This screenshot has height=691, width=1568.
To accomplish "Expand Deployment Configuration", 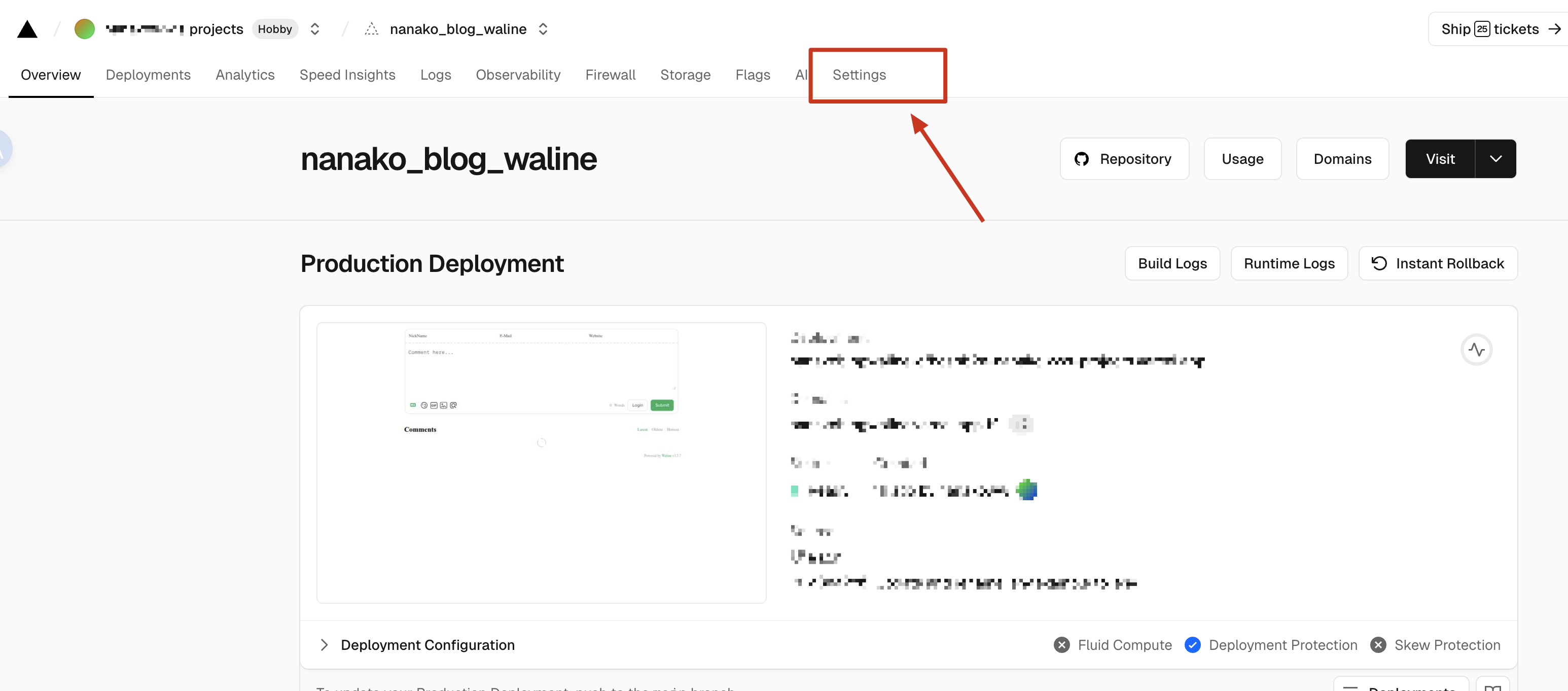I will tap(417, 645).
